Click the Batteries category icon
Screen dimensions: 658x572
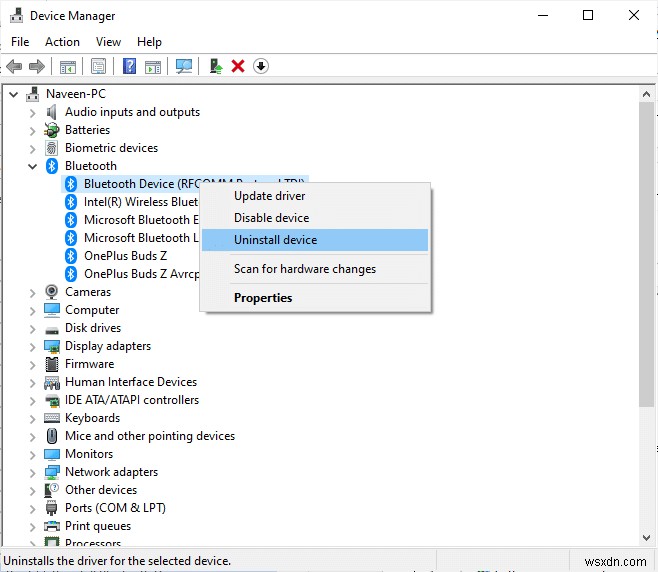pyautogui.click(x=52, y=130)
